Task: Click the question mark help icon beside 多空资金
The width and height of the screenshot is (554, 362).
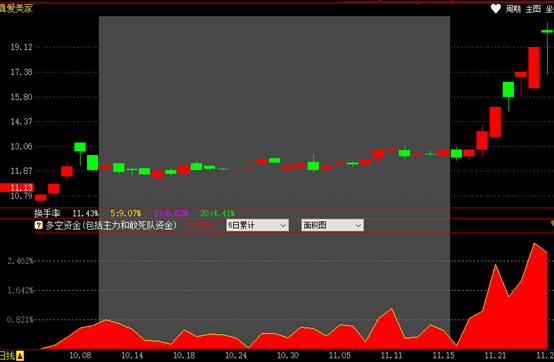Action: [39, 225]
